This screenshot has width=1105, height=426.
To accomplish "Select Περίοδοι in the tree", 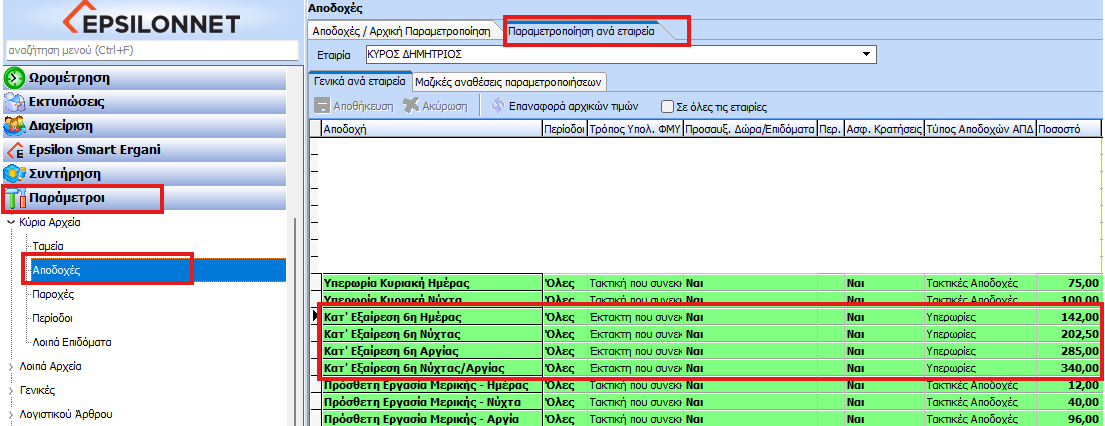I will click(53, 318).
